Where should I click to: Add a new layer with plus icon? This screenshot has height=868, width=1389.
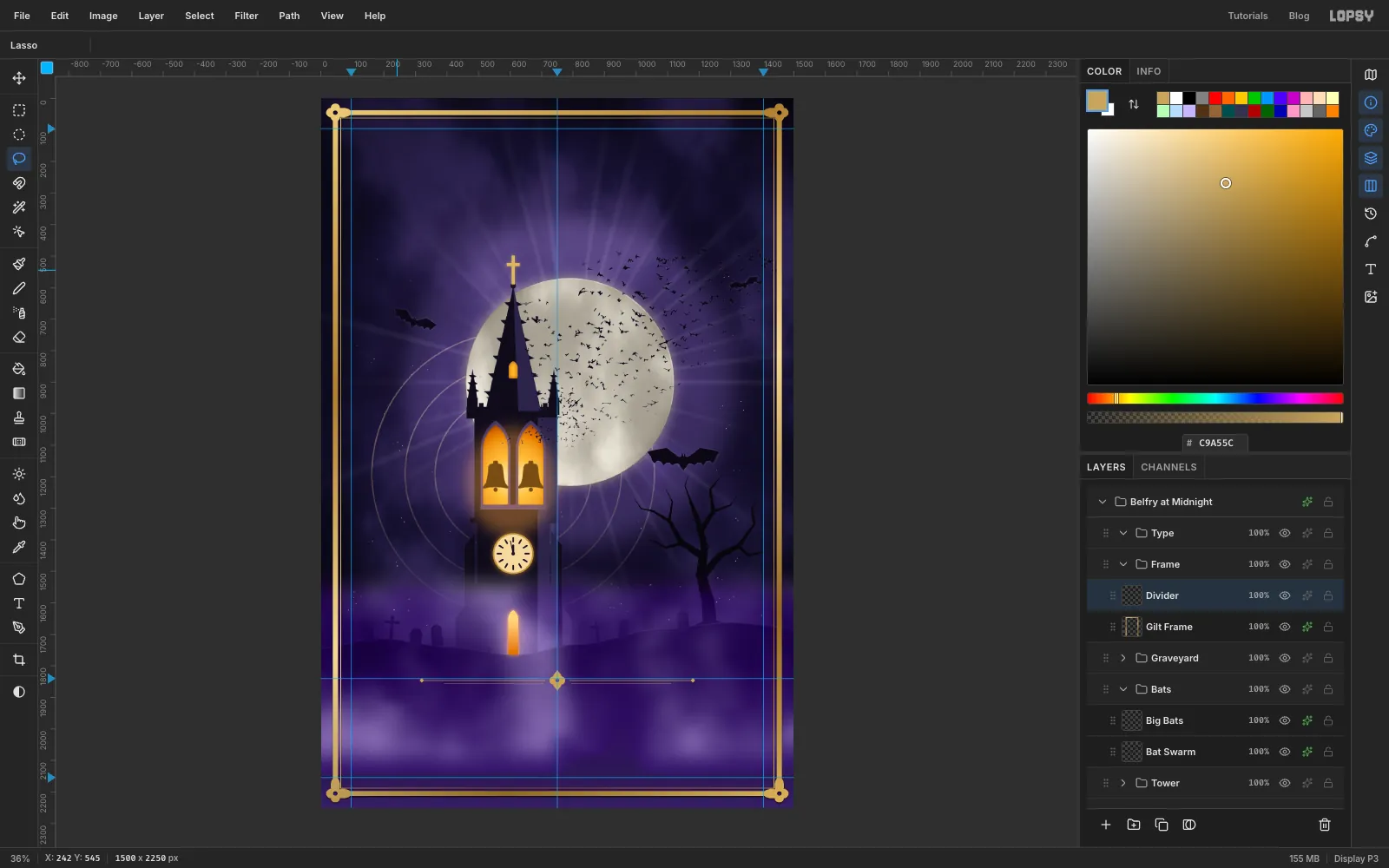pos(1106,825)
